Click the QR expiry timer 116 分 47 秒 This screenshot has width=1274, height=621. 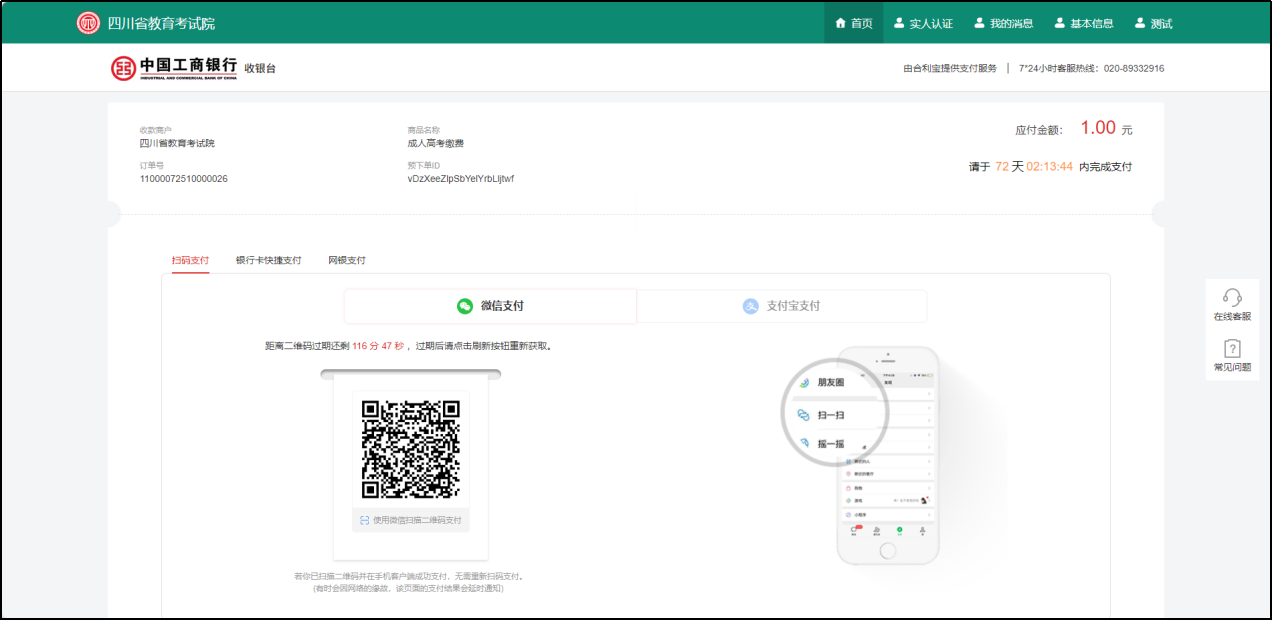(x=378, y=346)
